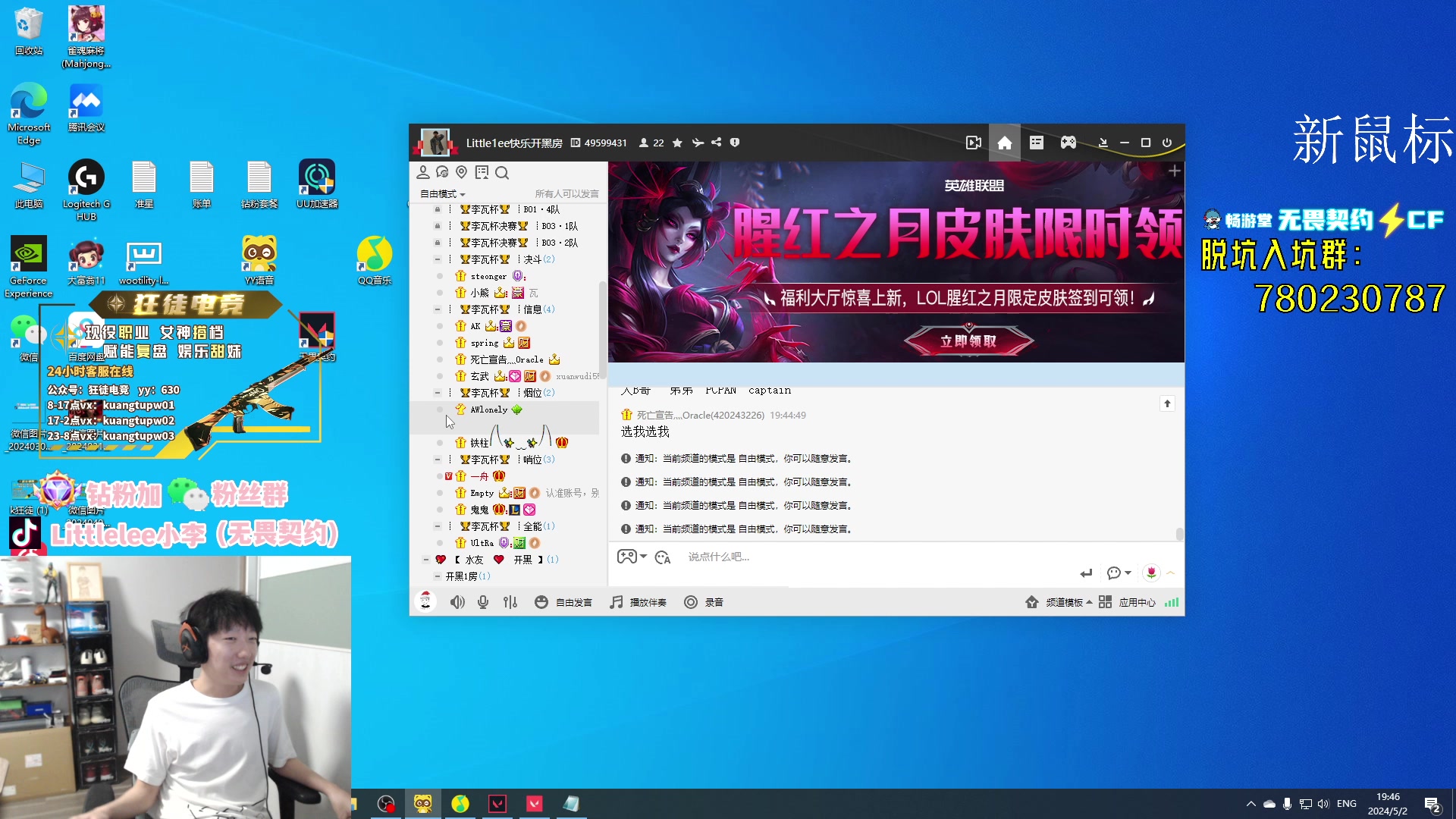1456x819 pixels.
Task: Favorite the channel with the star icon
Action: pyautogui.click(x=677, y=143)
